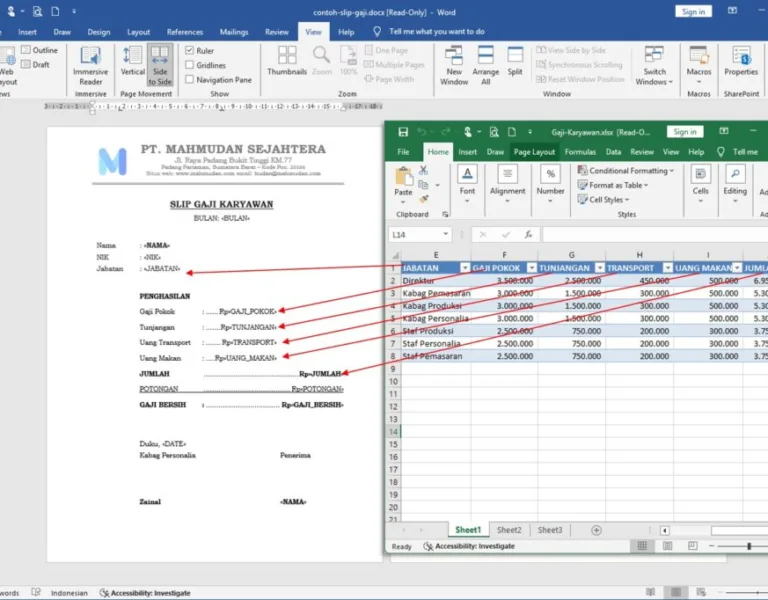Open Thumbnails view in Word ribbon
768x600 pixels.
coord(287,61)
